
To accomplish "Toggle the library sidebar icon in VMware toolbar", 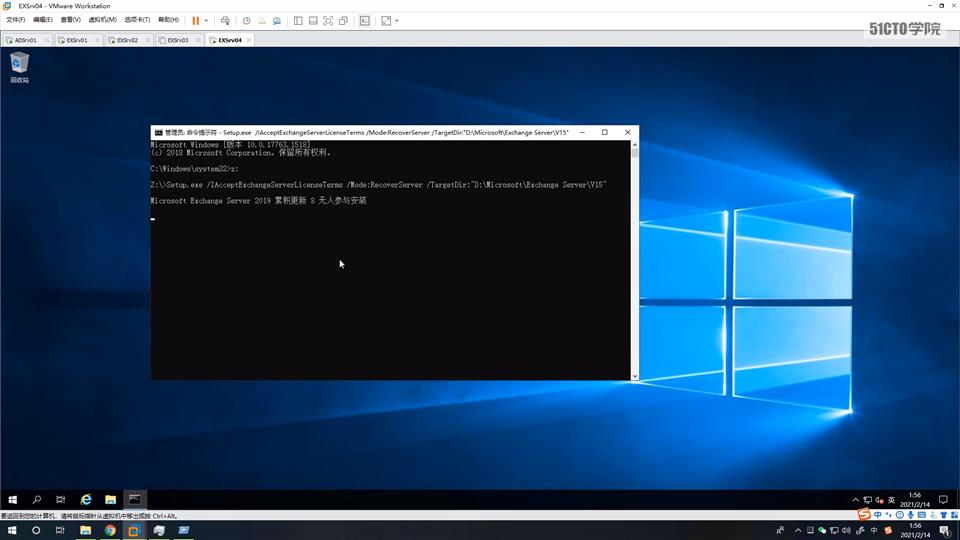I will coord(298,20).
